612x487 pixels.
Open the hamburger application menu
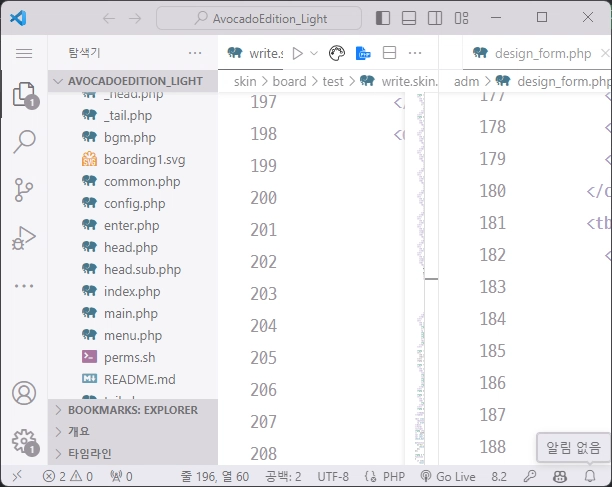tap(24, 53)
